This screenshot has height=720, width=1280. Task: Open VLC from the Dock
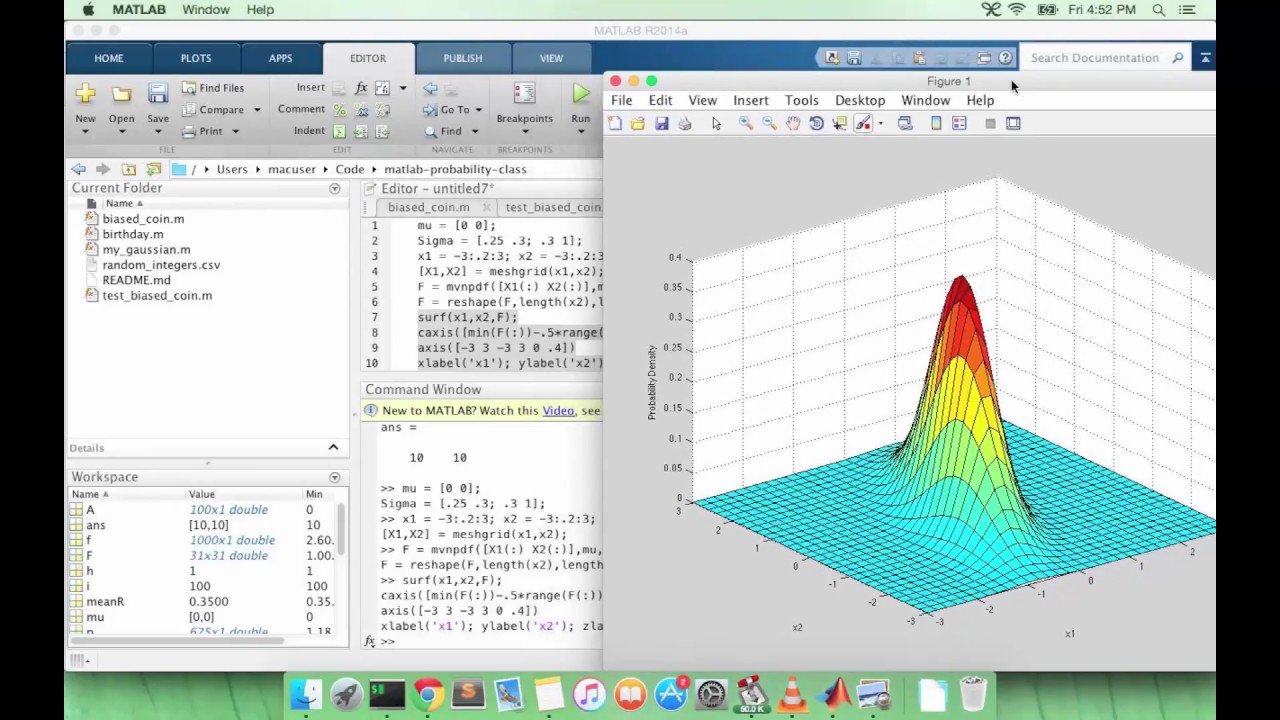click(x=793, y=694)
